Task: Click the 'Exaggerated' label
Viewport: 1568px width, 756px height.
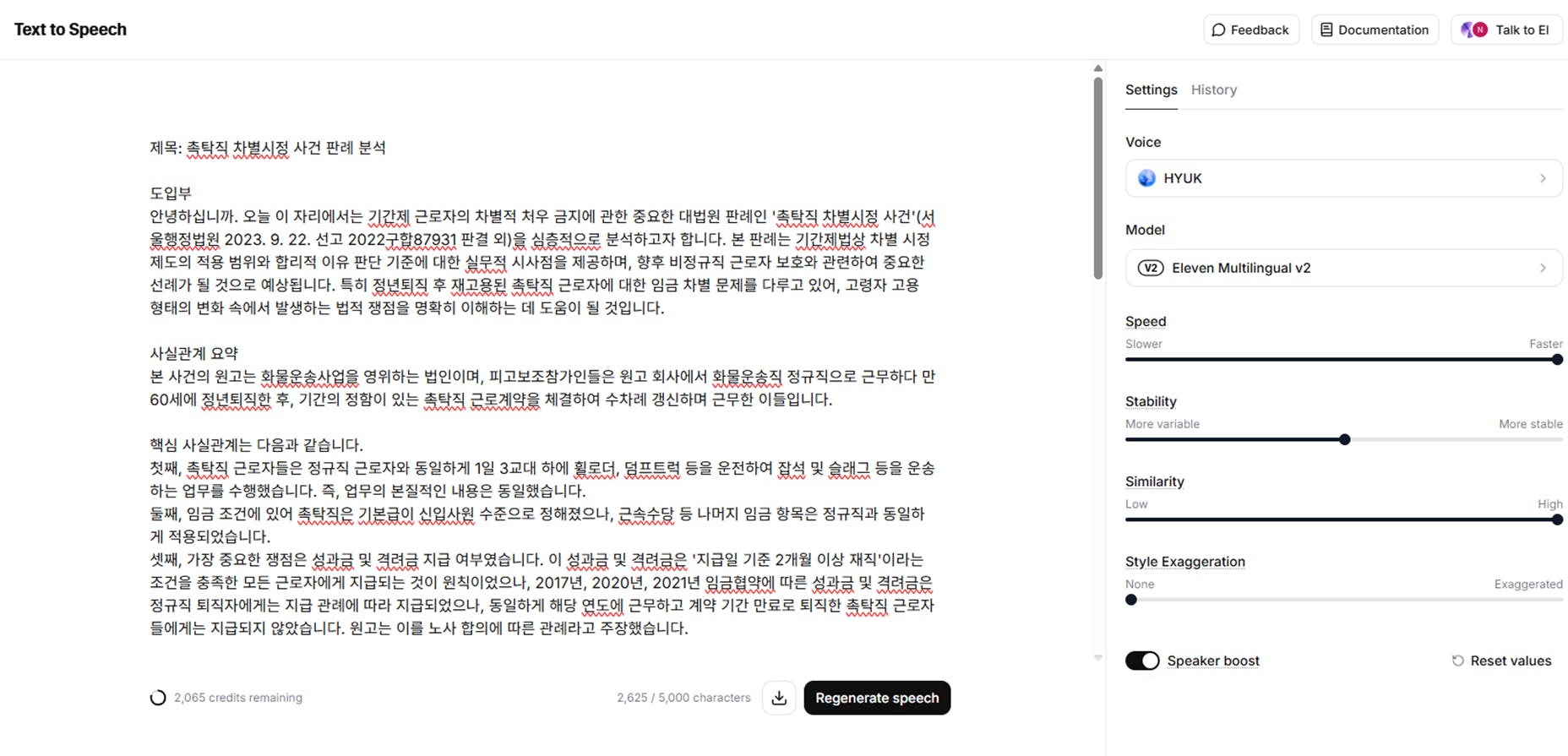Action: [1528, 585]
